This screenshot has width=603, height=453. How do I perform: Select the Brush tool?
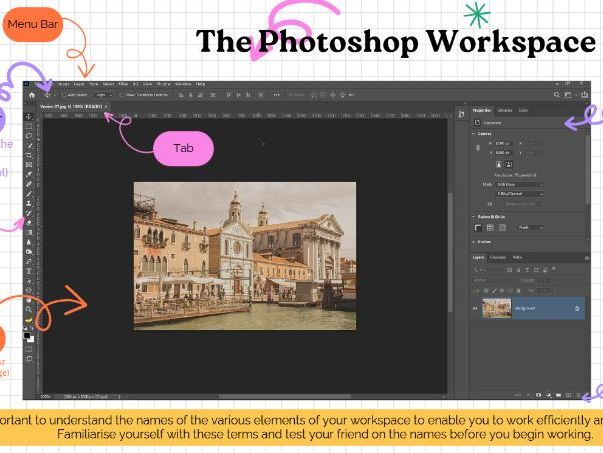29,194
